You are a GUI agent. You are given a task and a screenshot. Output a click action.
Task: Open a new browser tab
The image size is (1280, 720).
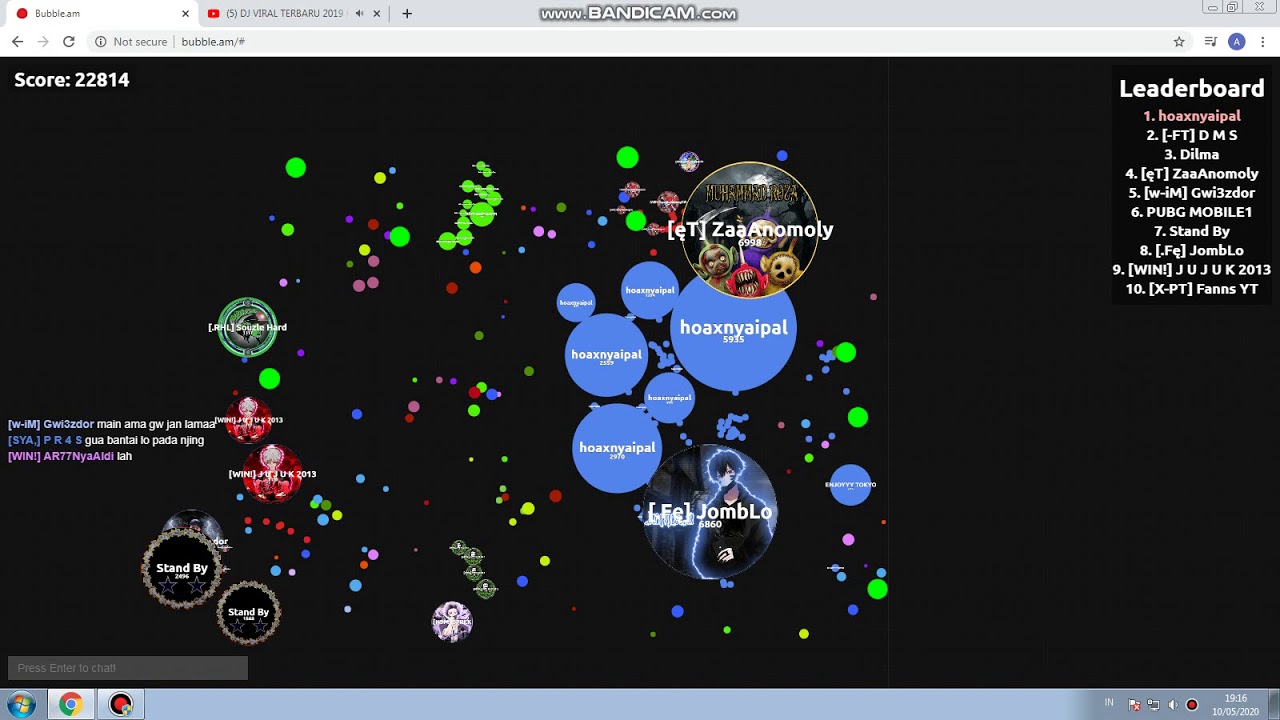coord(407,14)
